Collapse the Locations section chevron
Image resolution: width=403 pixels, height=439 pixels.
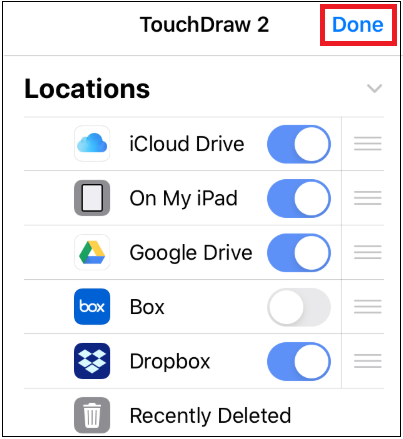pos(374,88)
